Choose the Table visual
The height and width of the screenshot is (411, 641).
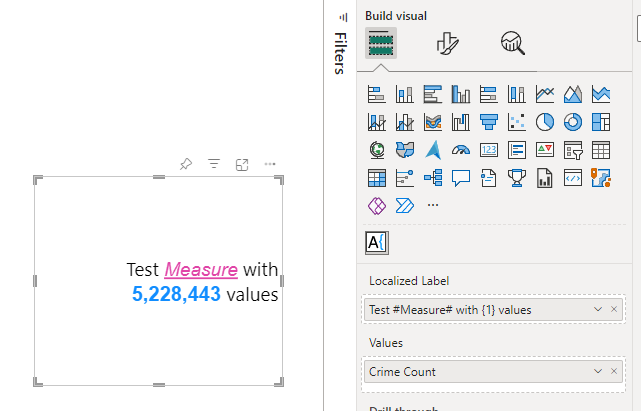coord(601,150)
